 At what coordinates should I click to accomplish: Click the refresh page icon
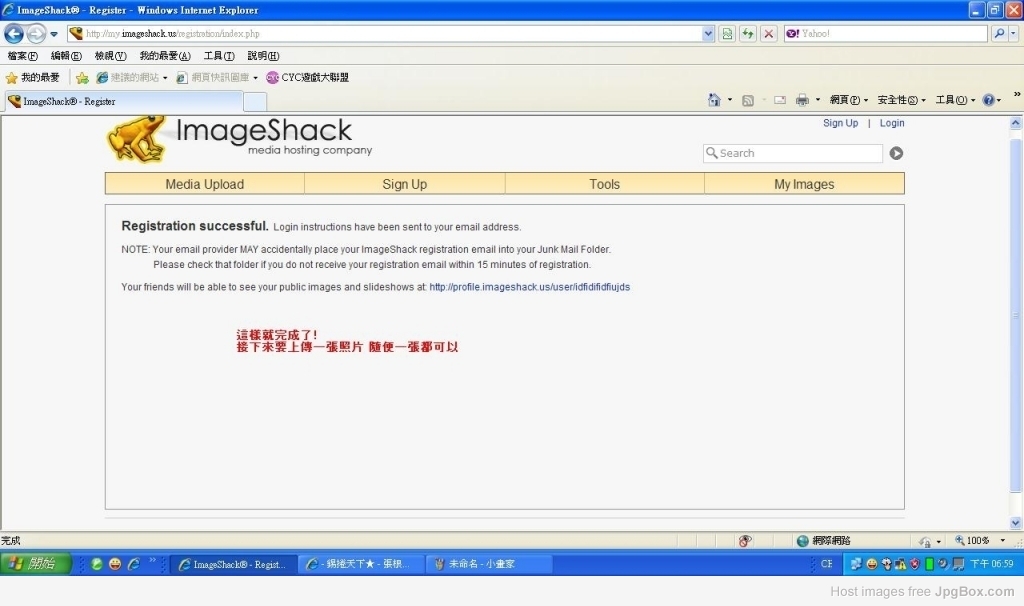[747, 34]
